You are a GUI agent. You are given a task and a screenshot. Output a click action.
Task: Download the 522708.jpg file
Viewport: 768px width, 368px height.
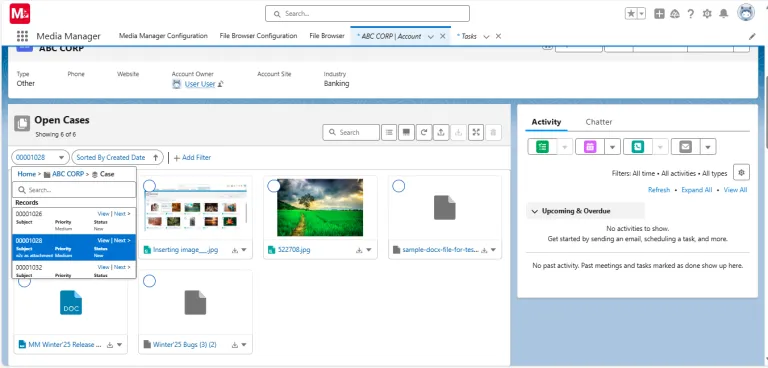(x=360, y=250)
